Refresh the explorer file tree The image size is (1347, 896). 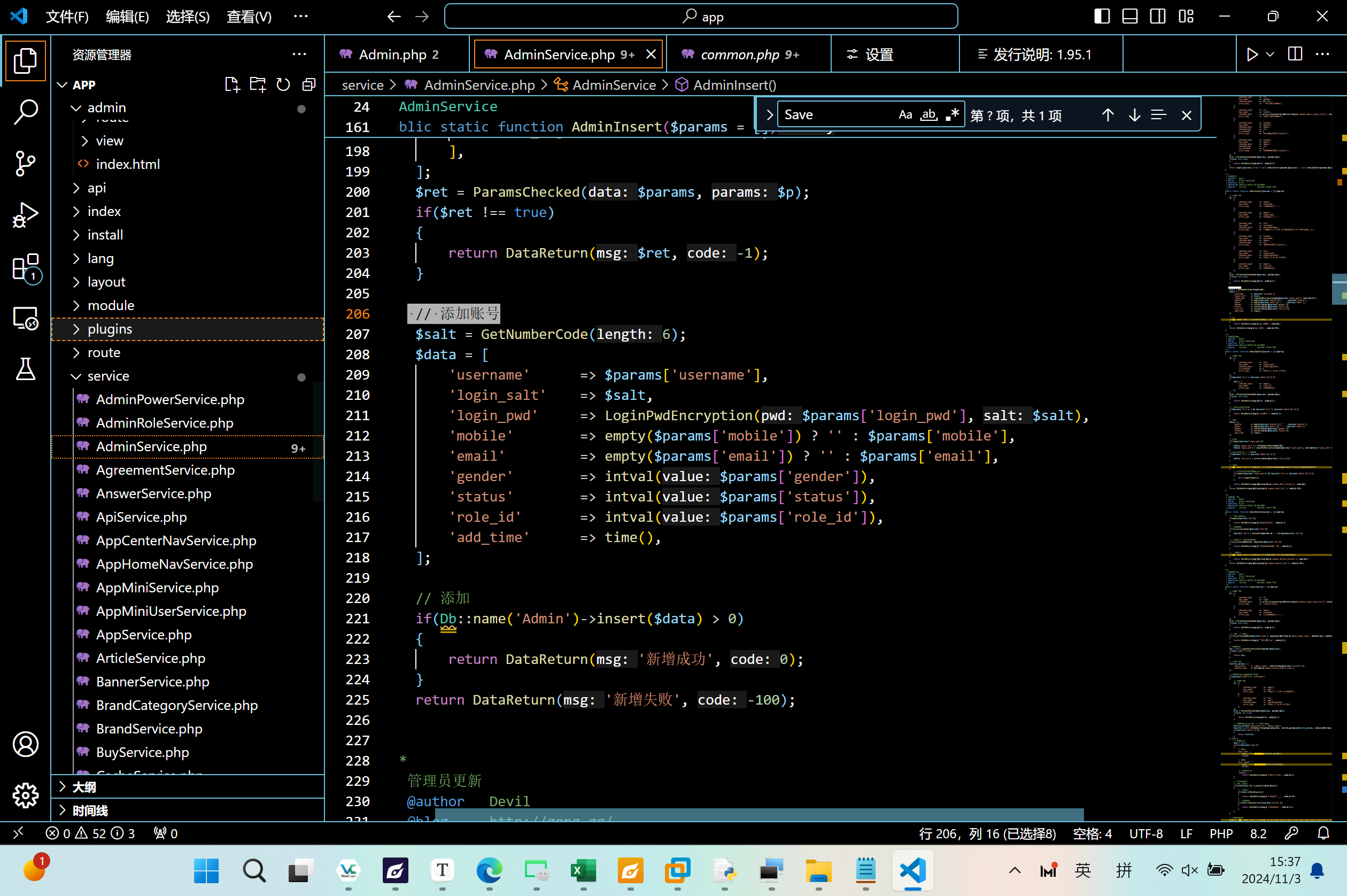283,84
